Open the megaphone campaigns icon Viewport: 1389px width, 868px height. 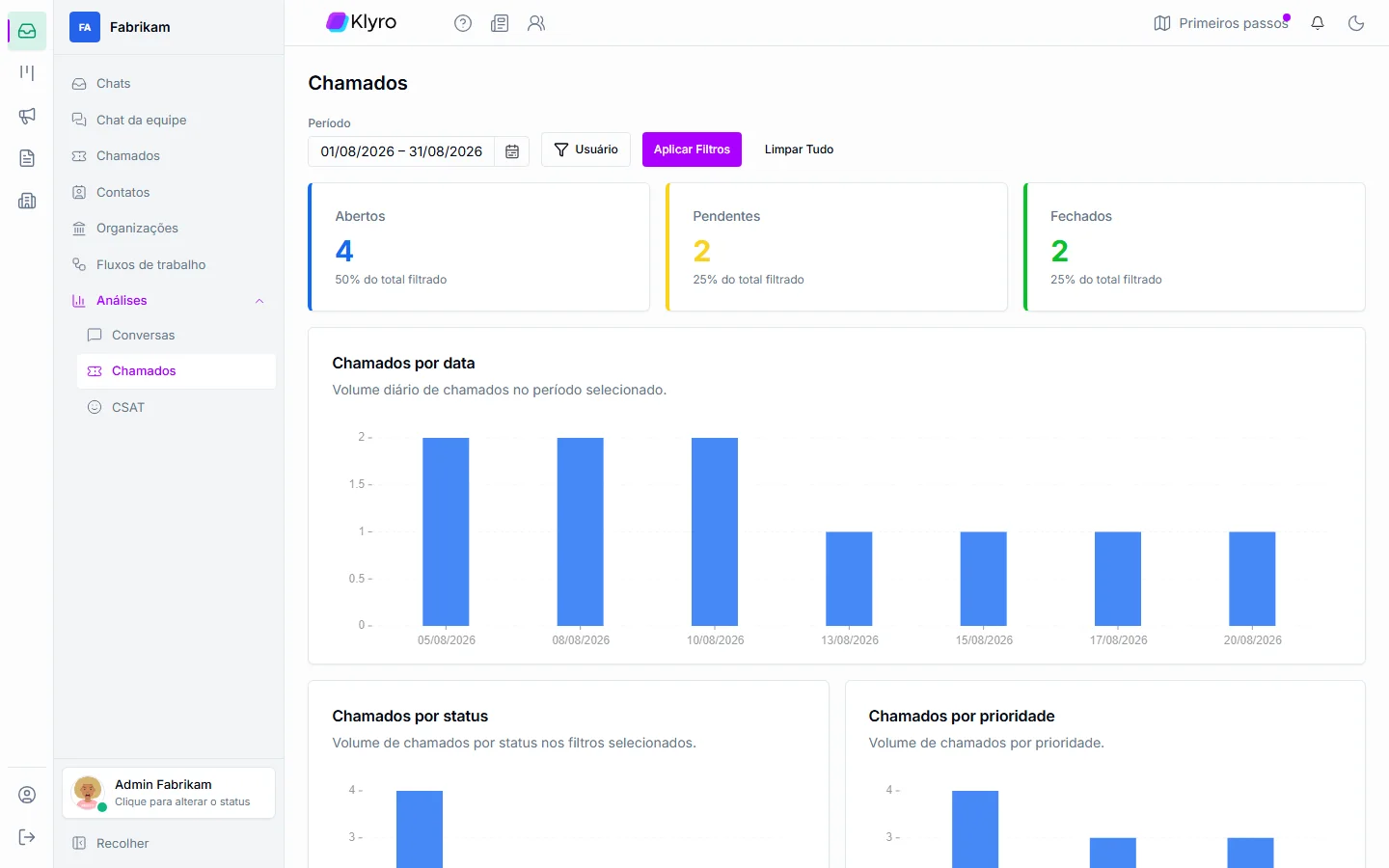tap(27, 116)
